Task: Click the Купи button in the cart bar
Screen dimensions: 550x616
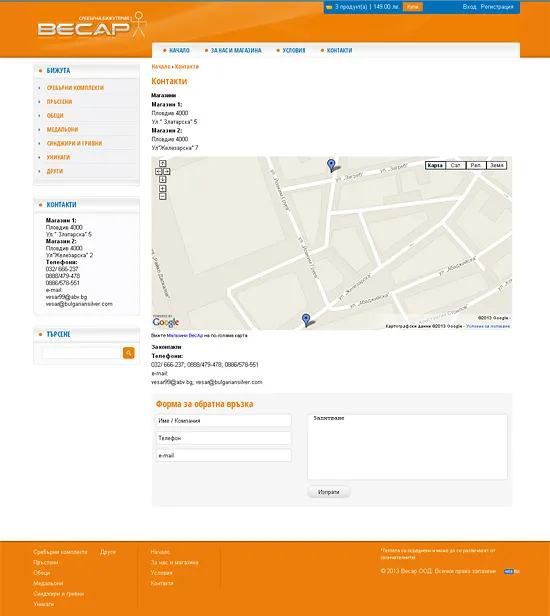Action: (412, 7)
